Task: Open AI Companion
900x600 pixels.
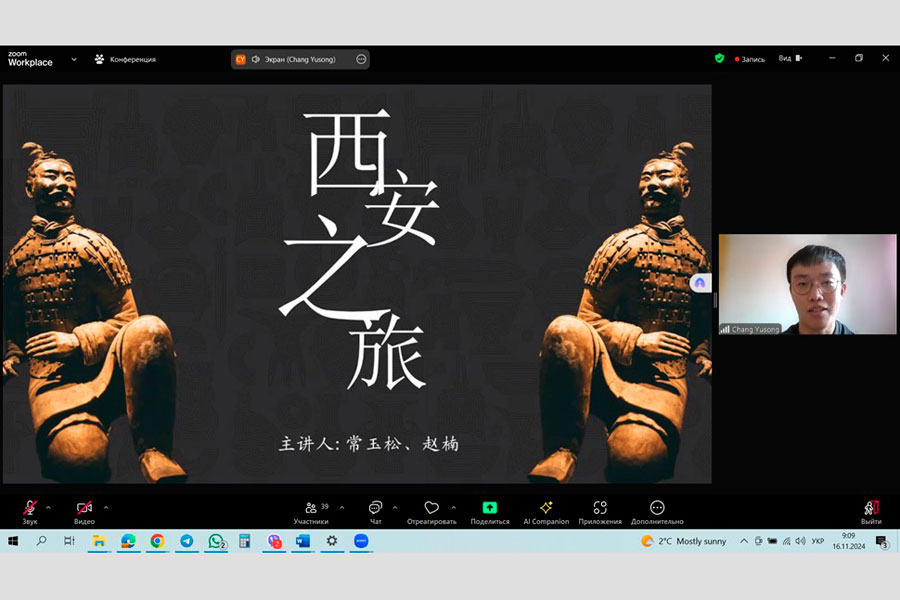Action: [546, 512]
